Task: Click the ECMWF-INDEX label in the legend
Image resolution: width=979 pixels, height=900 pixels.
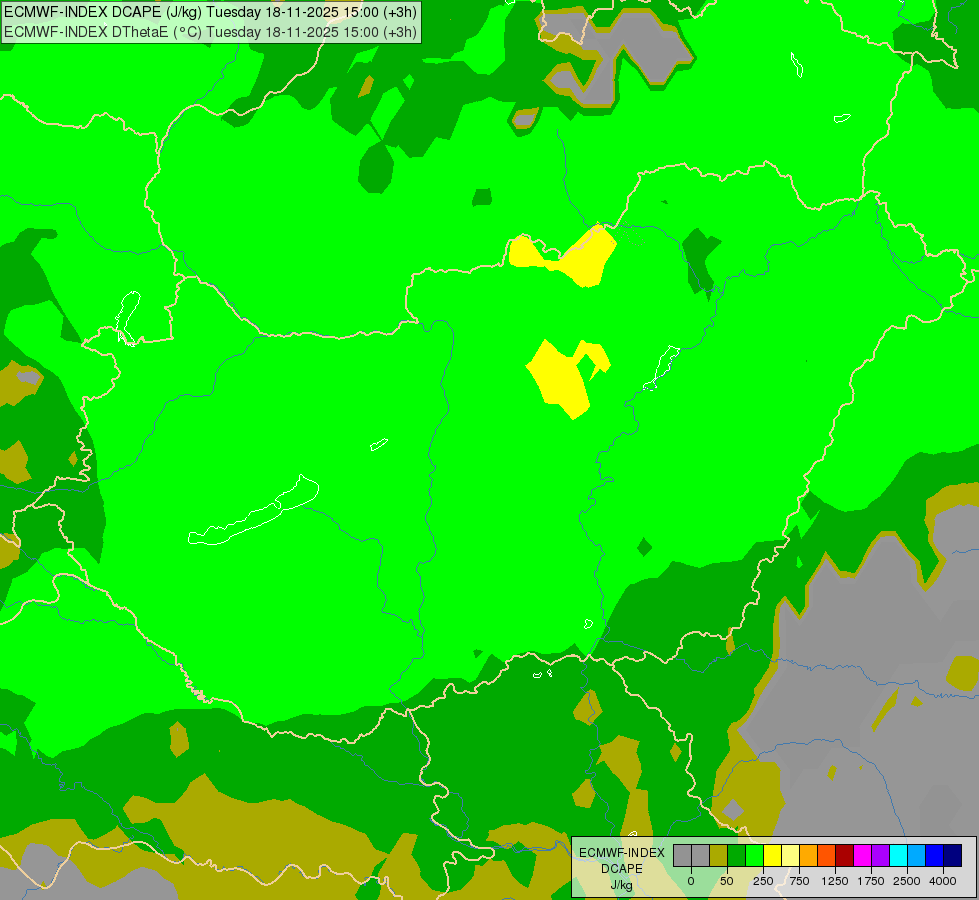Action: click(x=622, y=853)
